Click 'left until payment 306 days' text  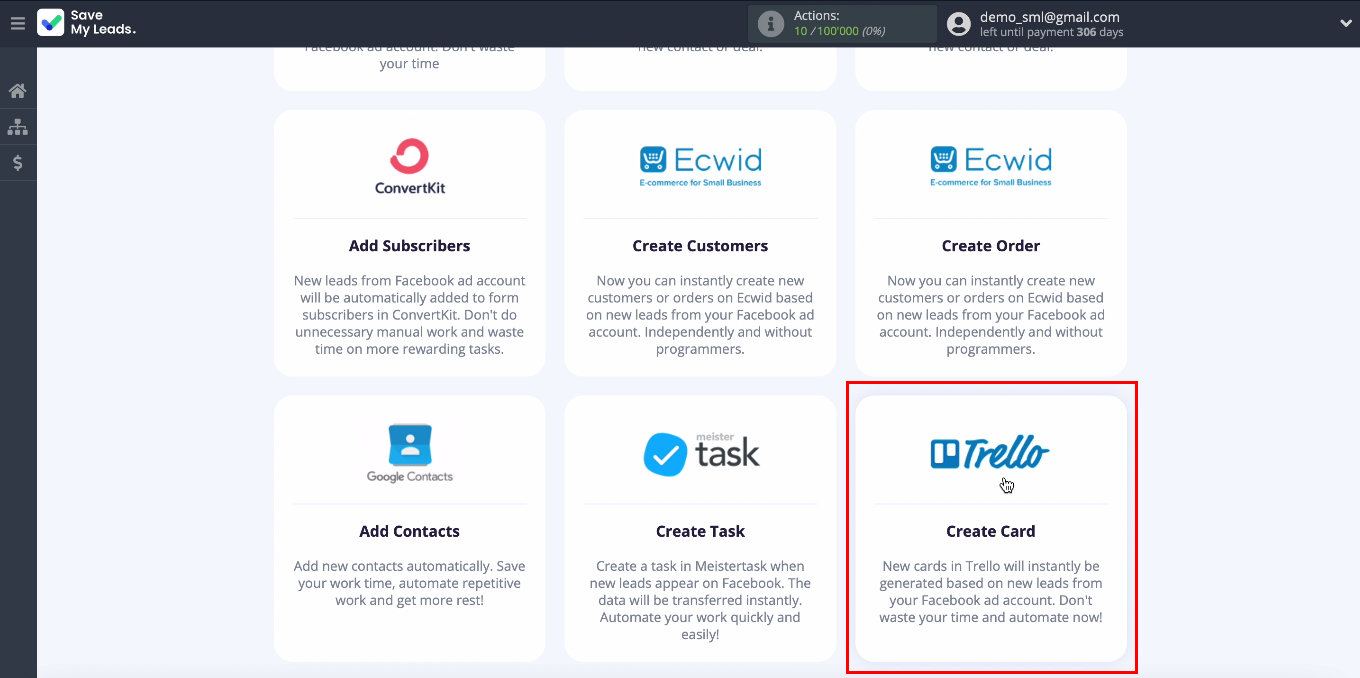1051,33
